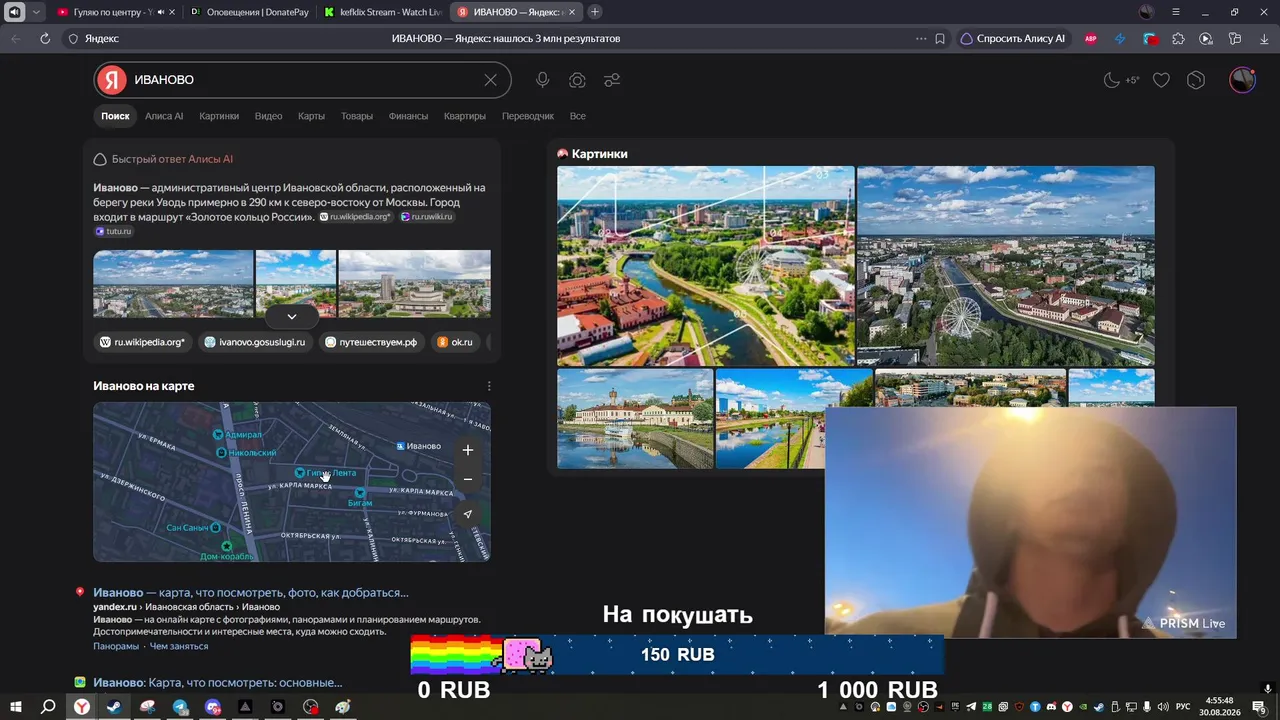Open the Все search categories tab
Image resolution: width=1280 pixels, height=720 pixels.
click(578, 116)
